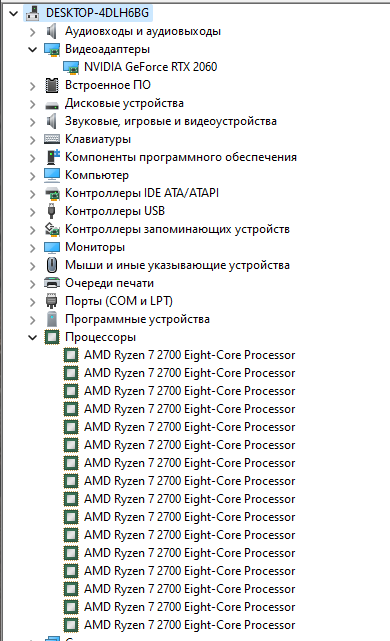Expand Звуковые, игровые и видеоустройства node
Viewport: 390px width, 641px height.
(33, 122)
